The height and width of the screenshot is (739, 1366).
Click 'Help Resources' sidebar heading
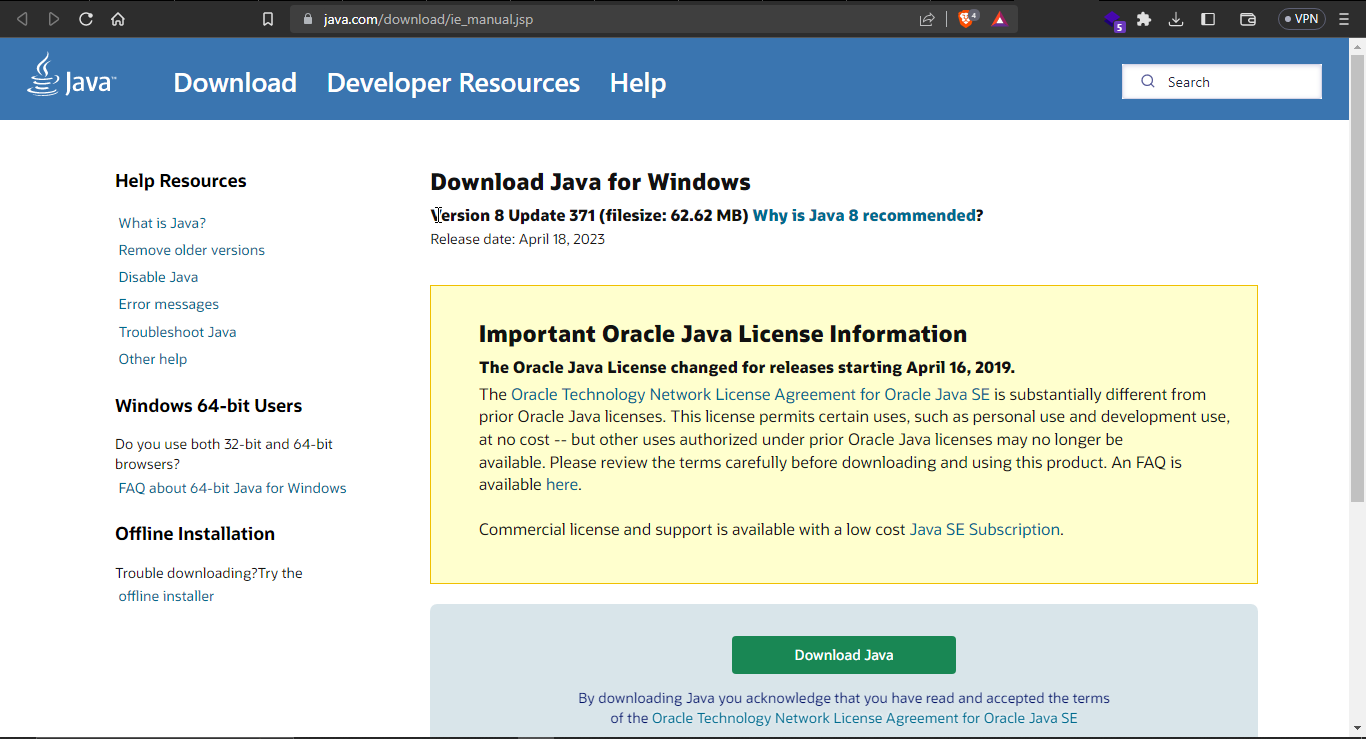pos(180,181)
